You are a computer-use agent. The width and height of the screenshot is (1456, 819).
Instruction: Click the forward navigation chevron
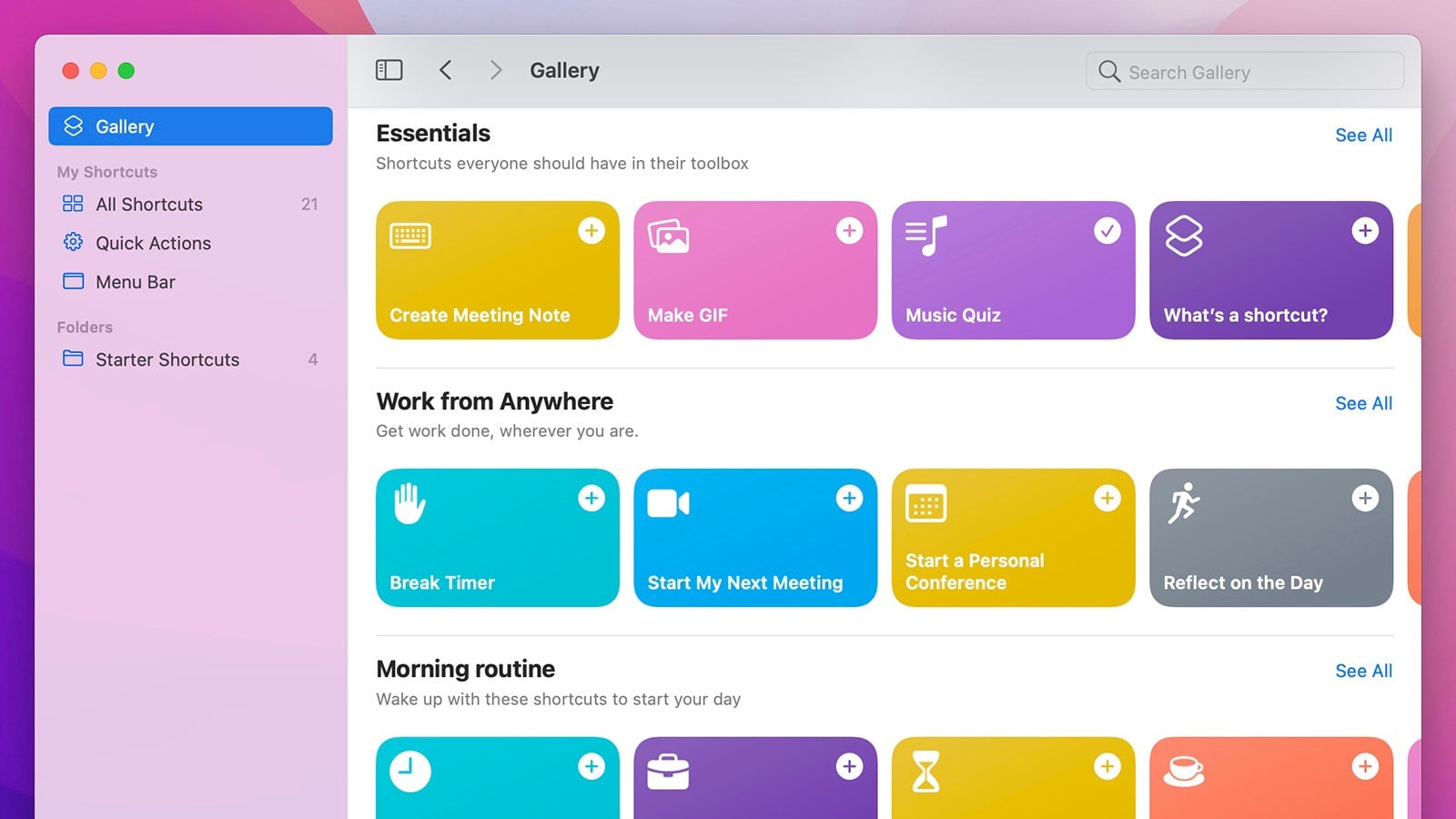[496, 70]
